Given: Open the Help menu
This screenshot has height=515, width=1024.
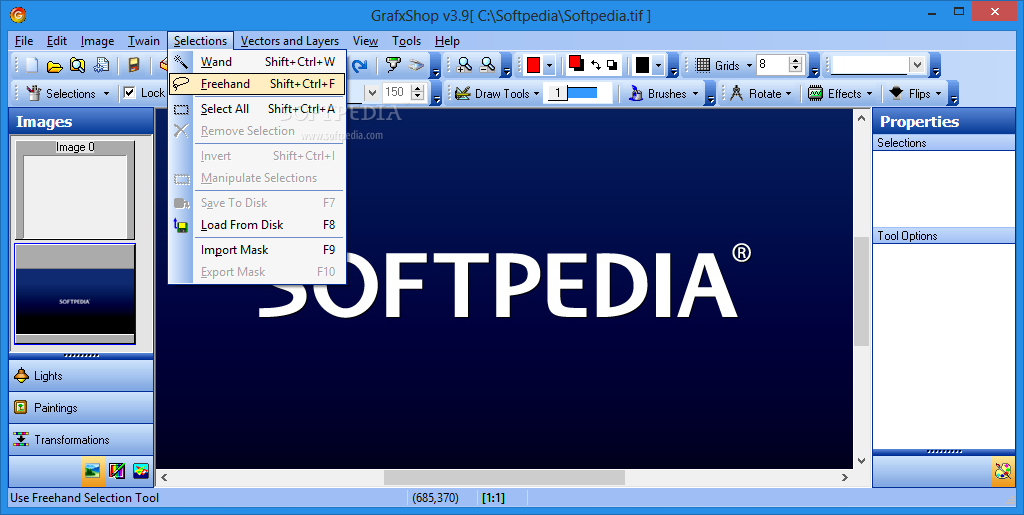Looking at the screenshot, I should tap(447, 40).
